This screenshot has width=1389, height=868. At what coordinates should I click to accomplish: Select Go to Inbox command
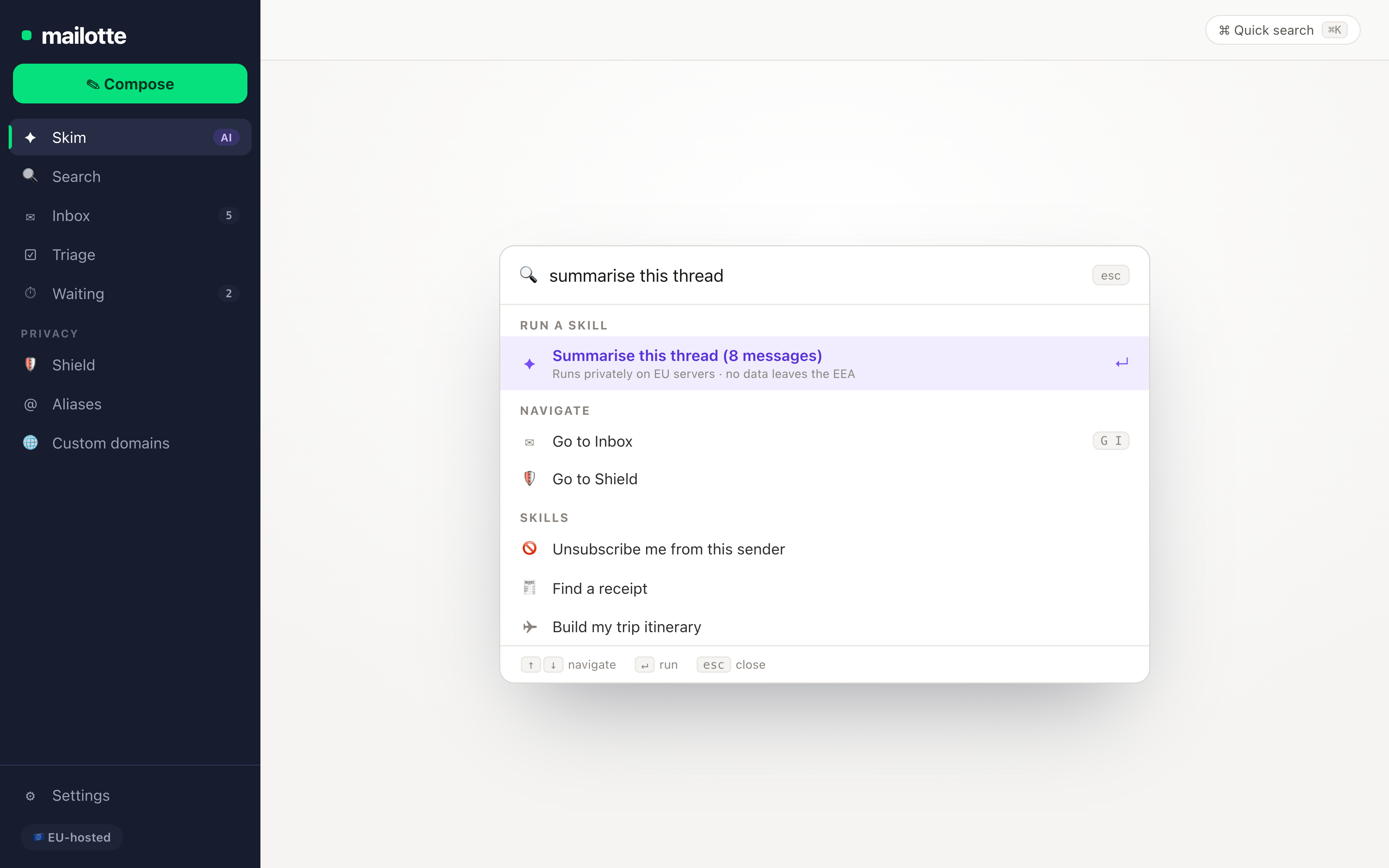coord(824,441)
